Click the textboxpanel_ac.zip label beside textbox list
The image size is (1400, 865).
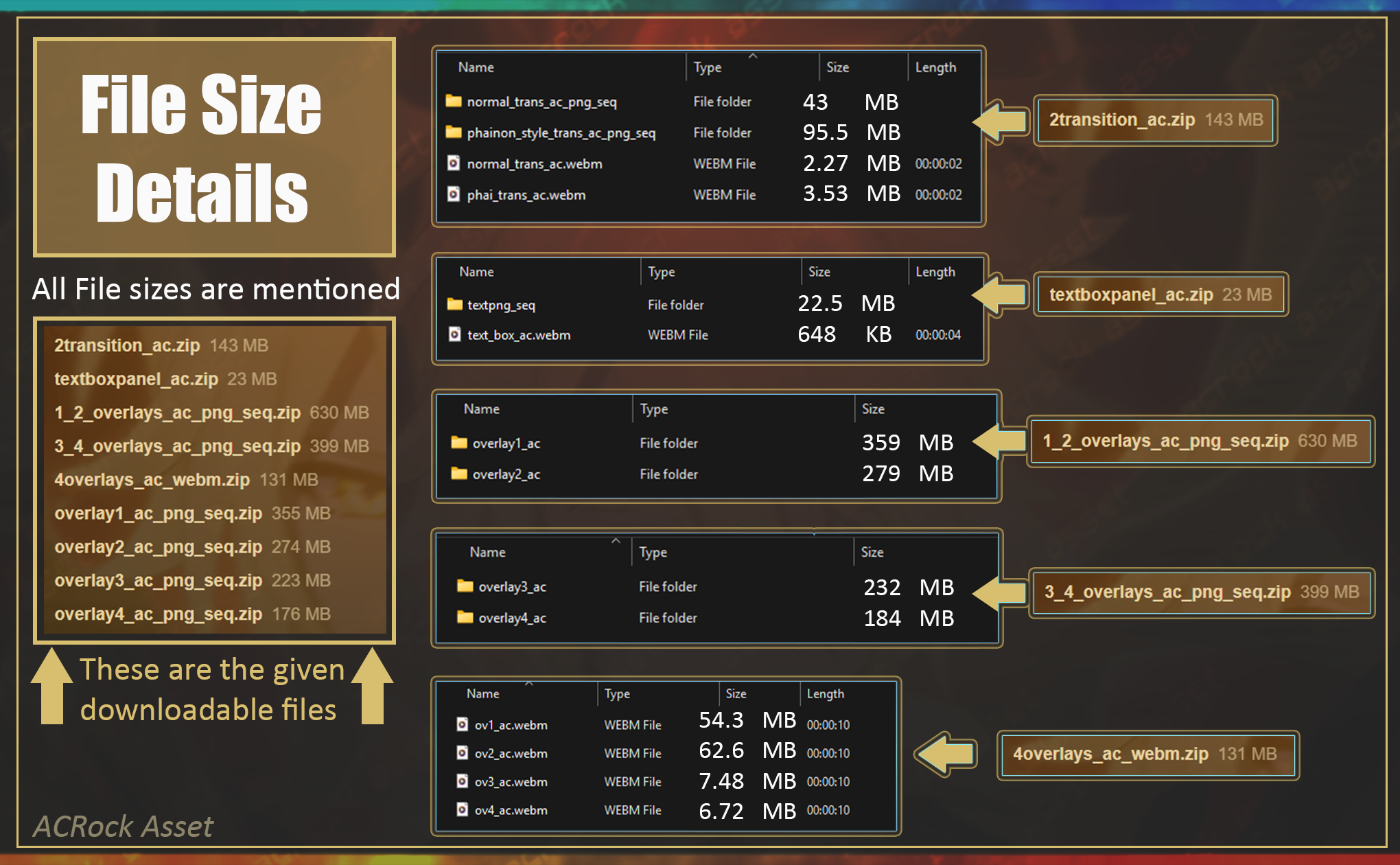tap(1160, 295)
